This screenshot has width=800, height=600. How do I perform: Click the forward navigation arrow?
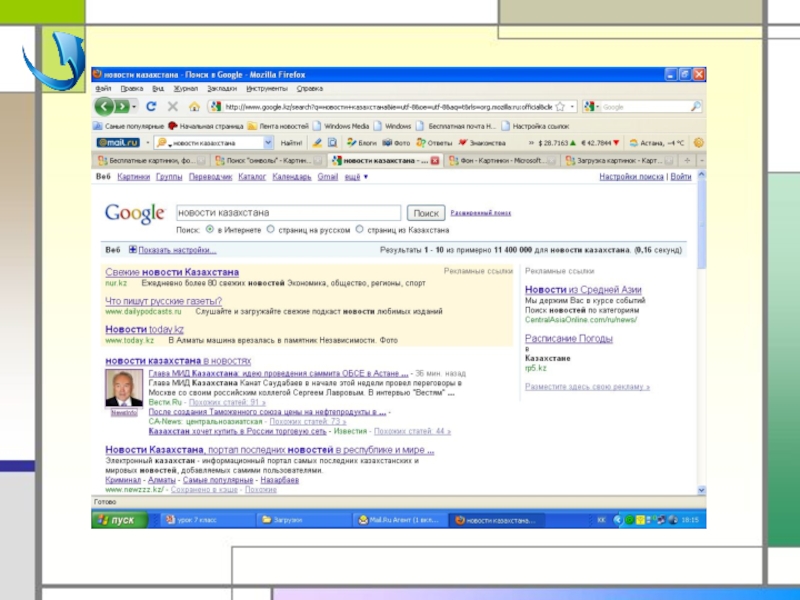tap(122, 107)
